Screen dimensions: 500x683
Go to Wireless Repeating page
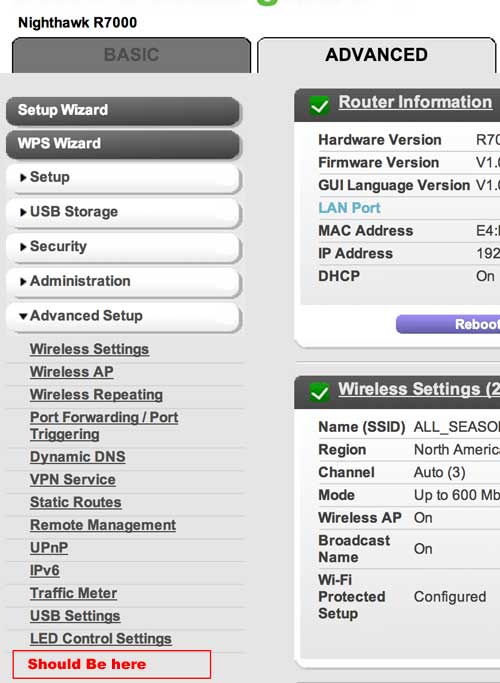pyautogui.click(x=96, y=395)
